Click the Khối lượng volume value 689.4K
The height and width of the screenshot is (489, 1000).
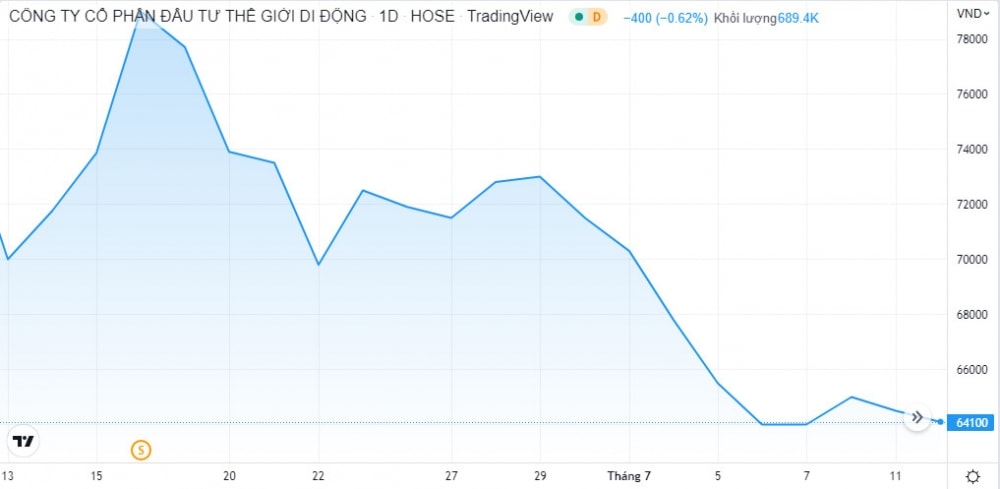pos(798,17)
